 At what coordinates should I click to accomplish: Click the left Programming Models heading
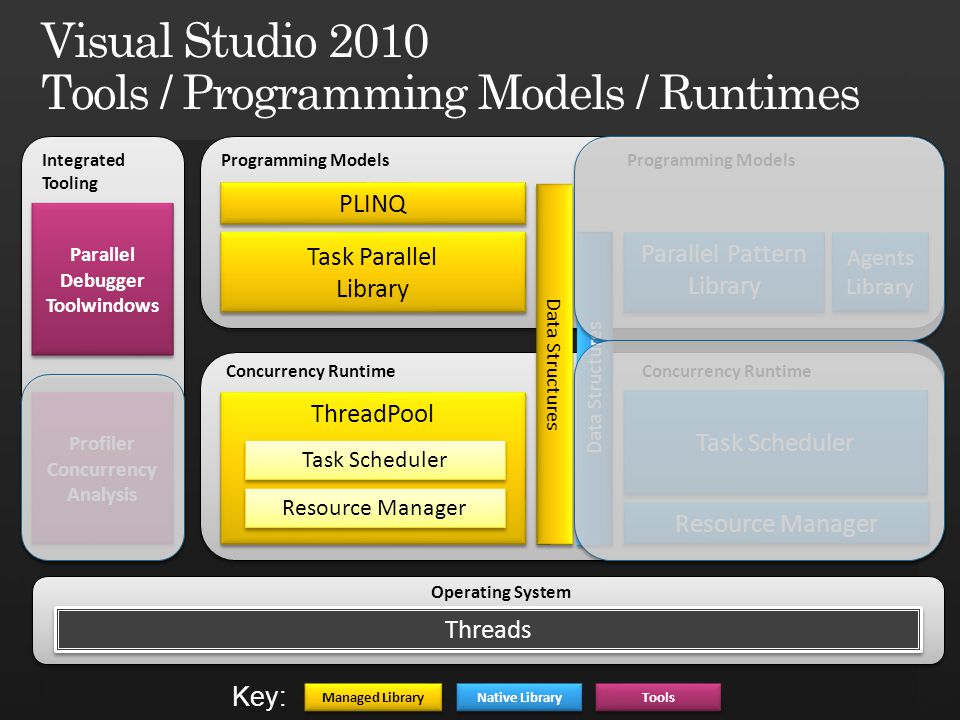[305, 160]
